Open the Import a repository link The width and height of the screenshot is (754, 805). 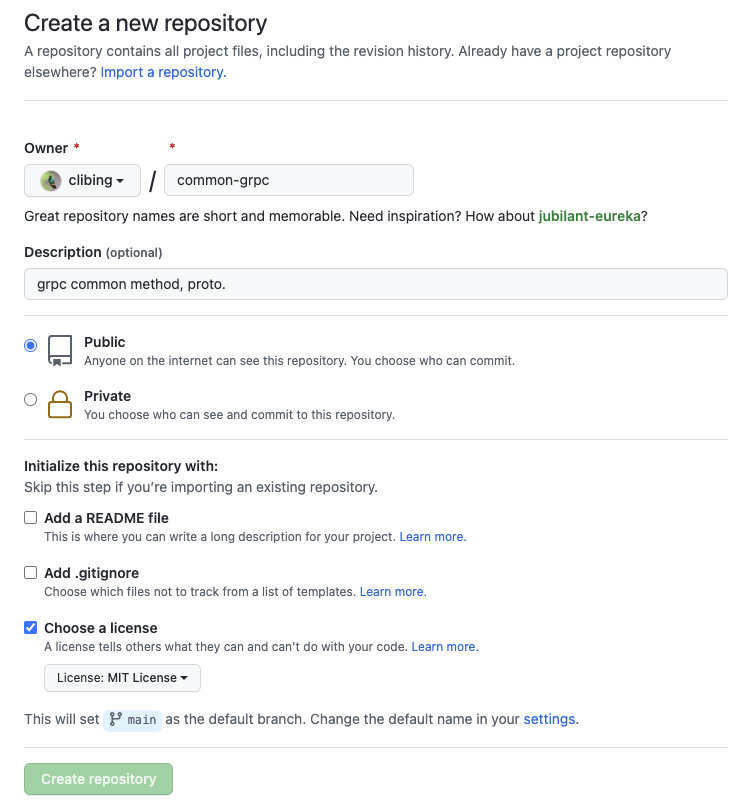point(163,72)
